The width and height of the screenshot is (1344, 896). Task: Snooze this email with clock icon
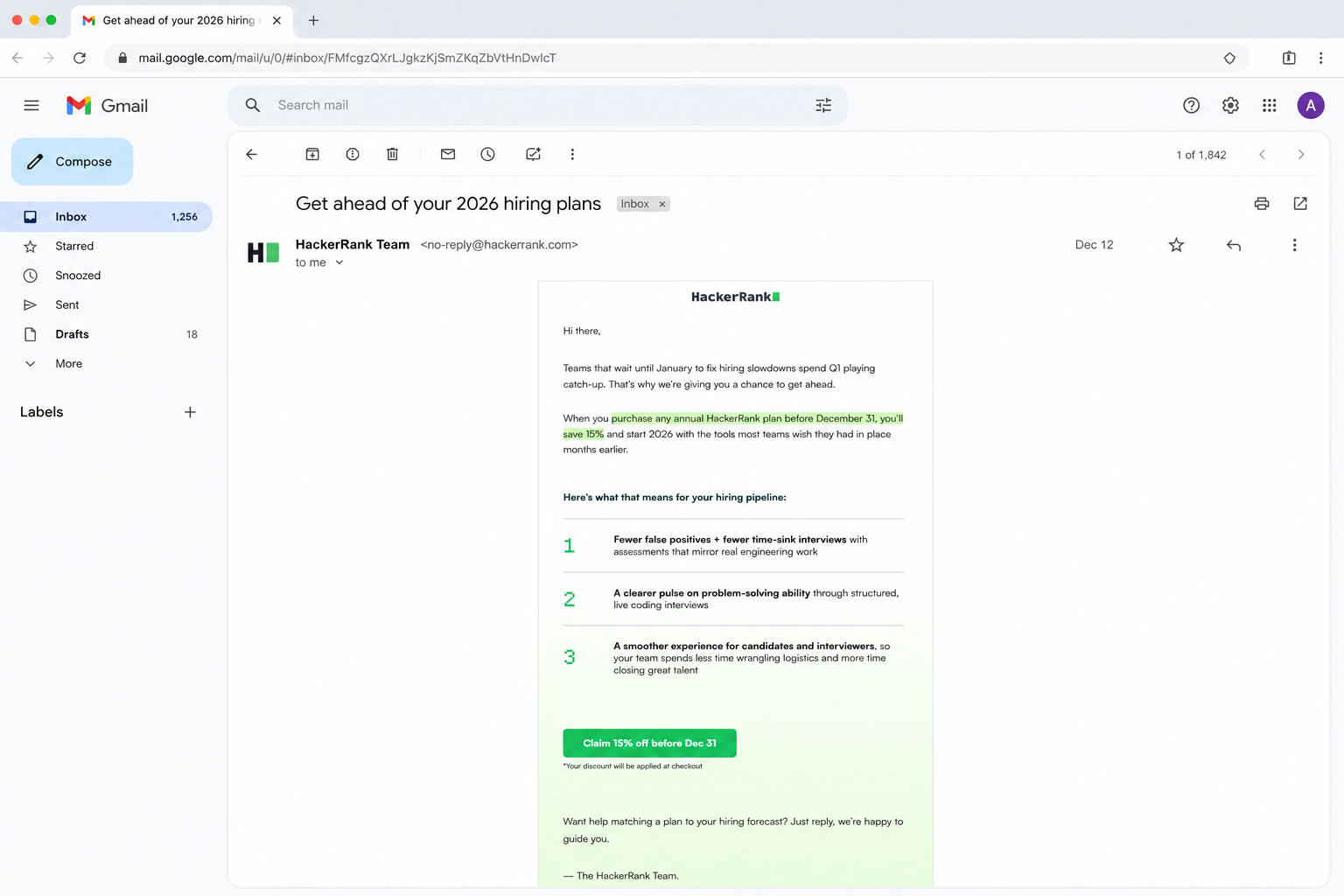488,154
